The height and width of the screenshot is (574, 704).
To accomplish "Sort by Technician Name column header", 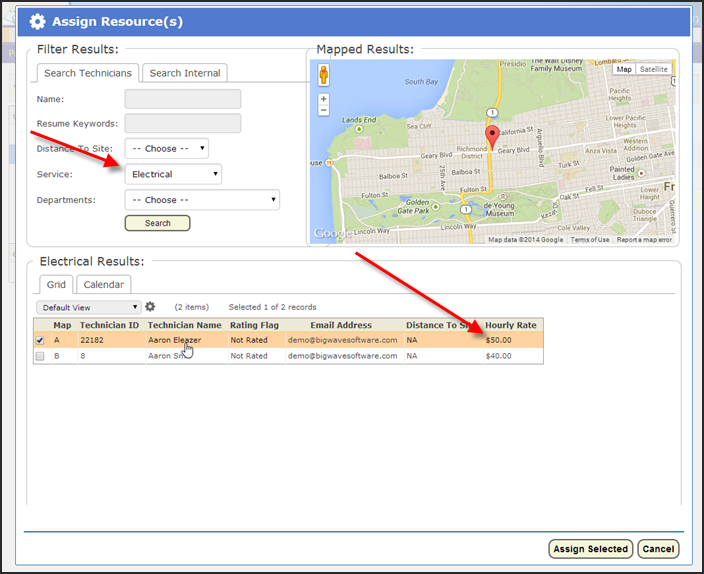I will [185, 325].
